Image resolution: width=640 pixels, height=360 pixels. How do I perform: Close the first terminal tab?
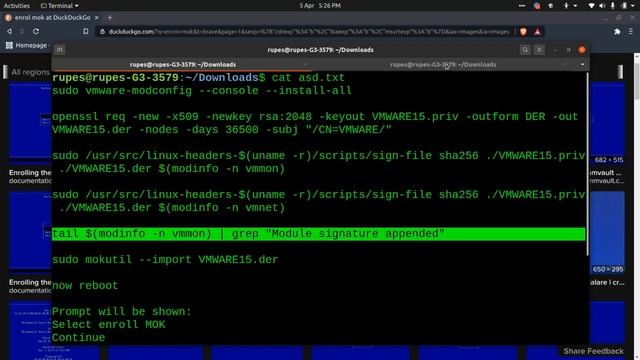[305, 64]
